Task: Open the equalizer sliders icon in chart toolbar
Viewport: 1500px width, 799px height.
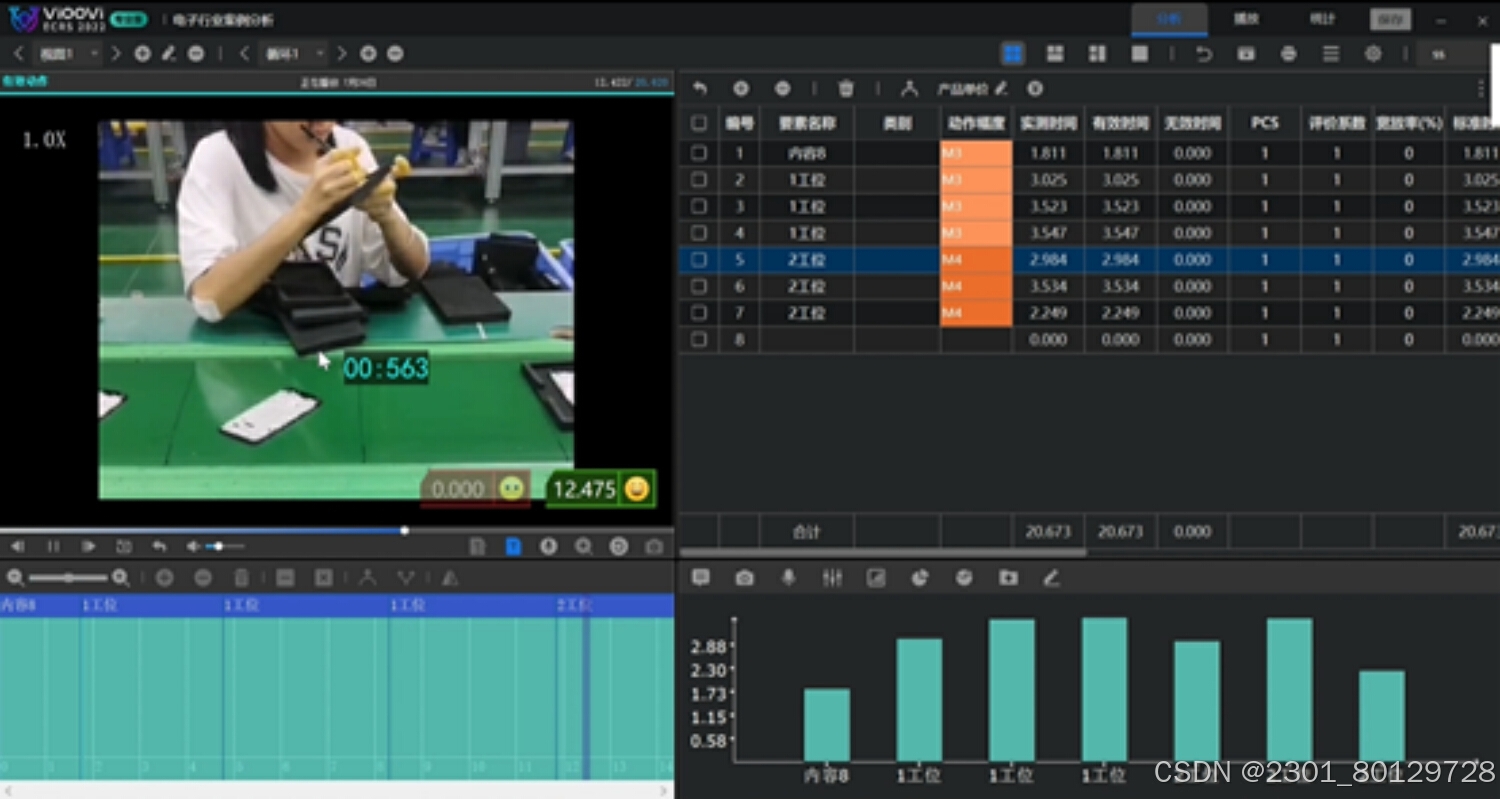Action: click(x=832, y=578)
